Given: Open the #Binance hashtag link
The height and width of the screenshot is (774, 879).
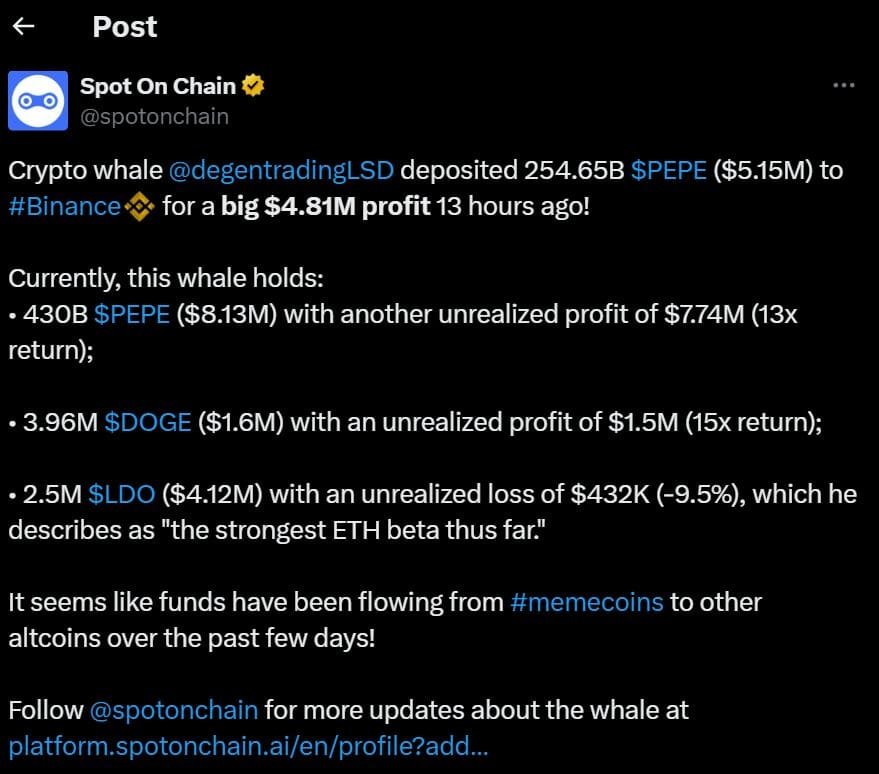Looking at the screenshot, I should point(64,209).
